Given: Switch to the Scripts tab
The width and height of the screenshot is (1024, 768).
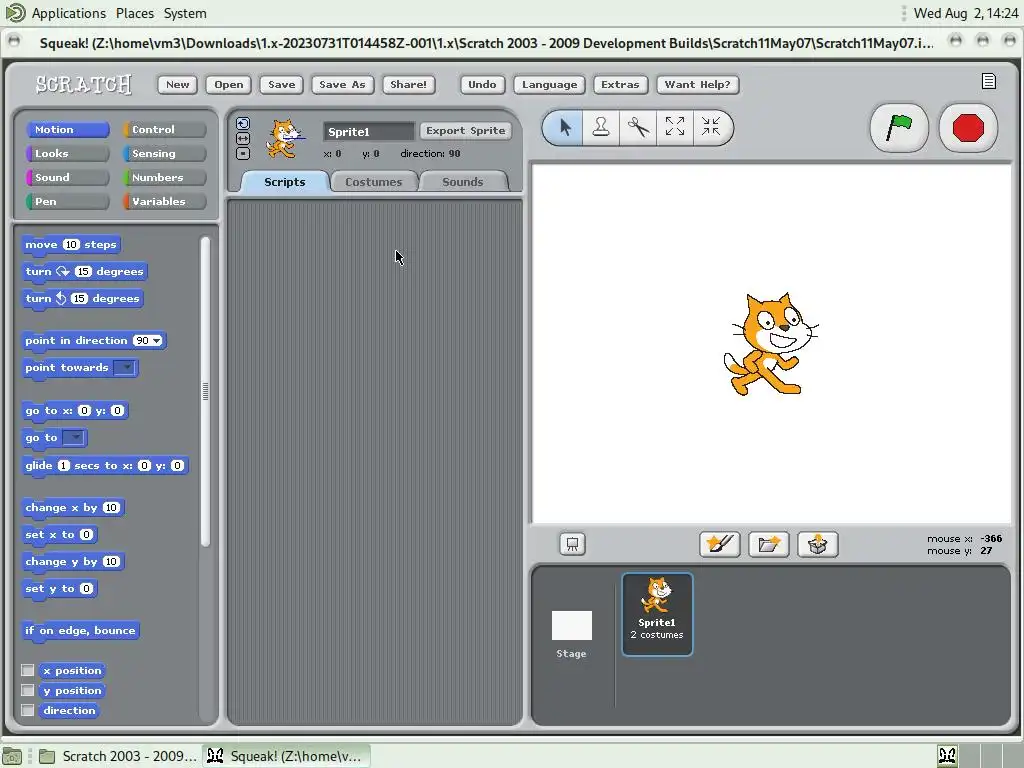Looking at the screenshot, I should point(285,182).
